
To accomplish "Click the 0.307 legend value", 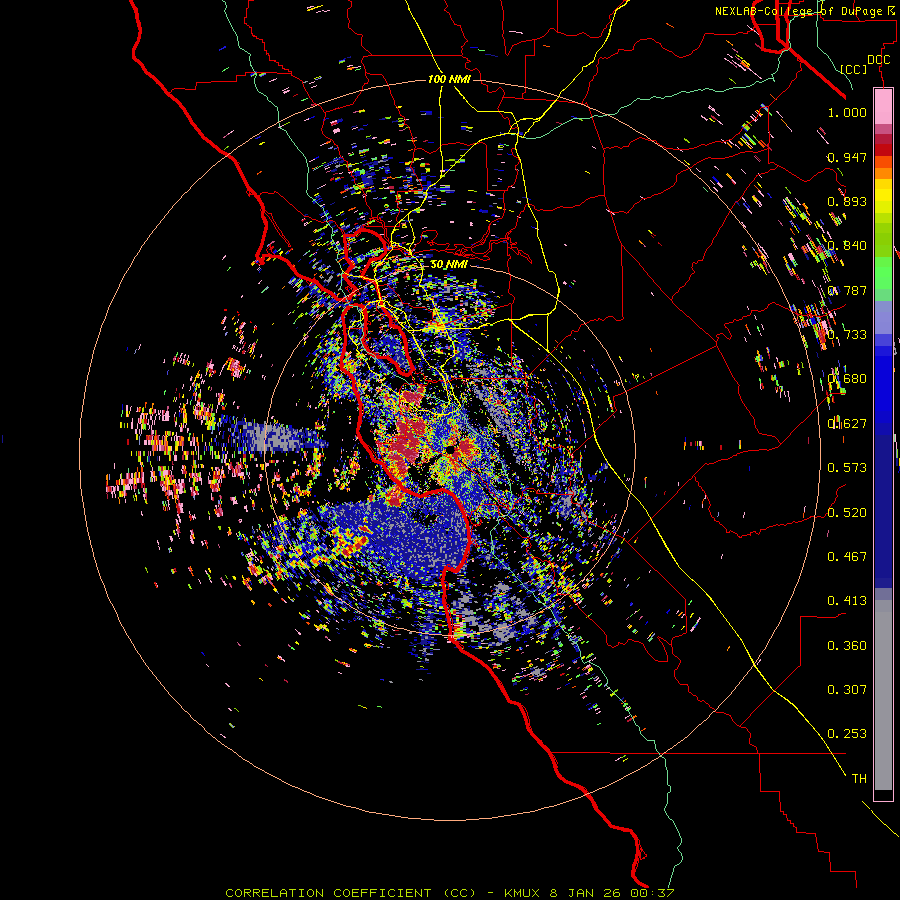I will 847,690.
